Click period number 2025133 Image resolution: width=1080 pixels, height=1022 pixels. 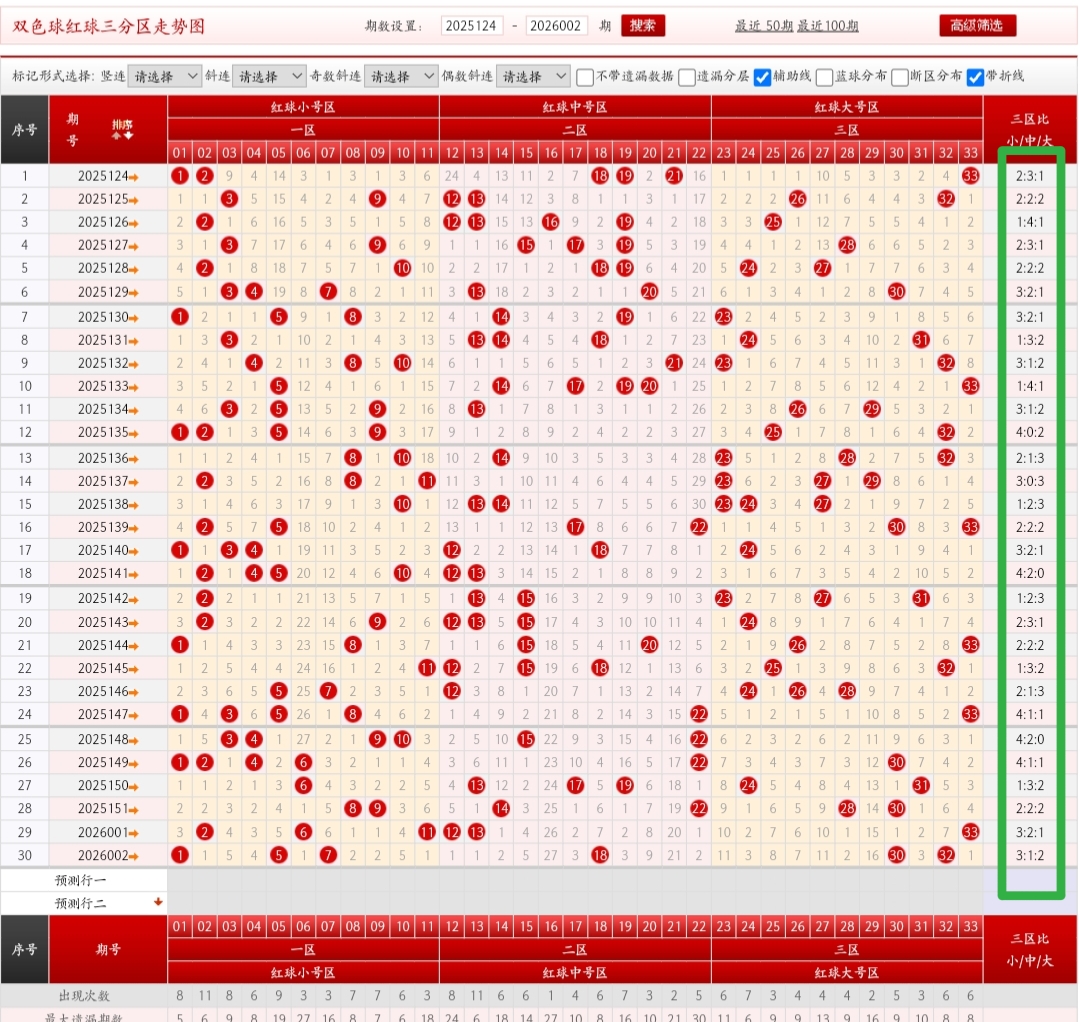click(103, 386)
